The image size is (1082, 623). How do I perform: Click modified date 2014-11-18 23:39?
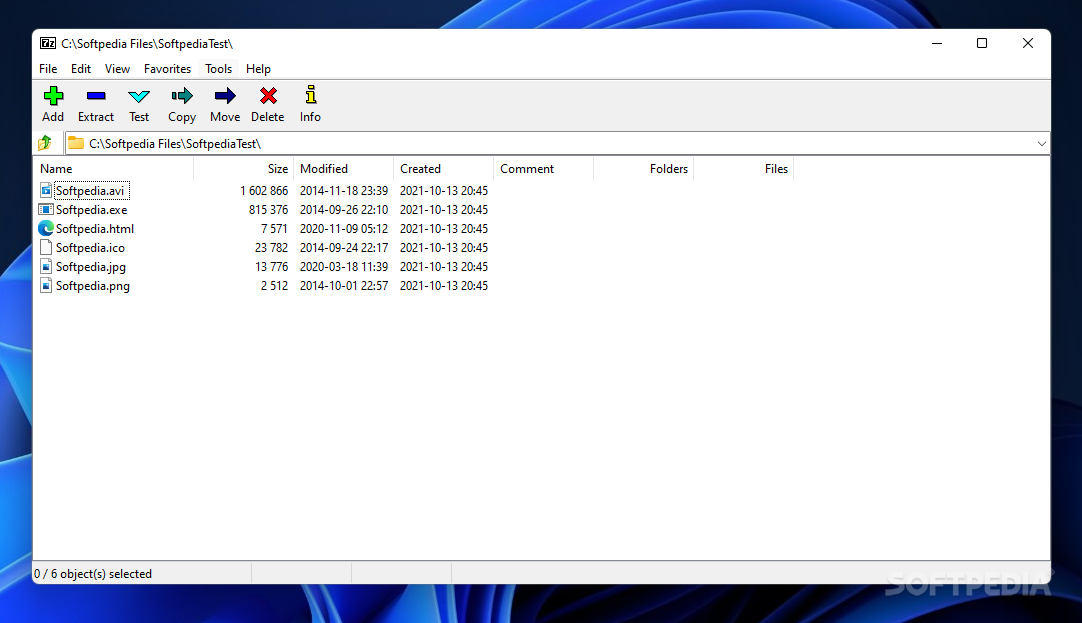coord(344,190)
